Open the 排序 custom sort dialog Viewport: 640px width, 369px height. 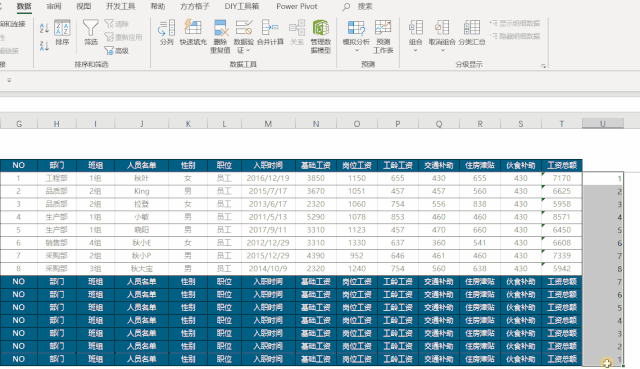point(62,33)
